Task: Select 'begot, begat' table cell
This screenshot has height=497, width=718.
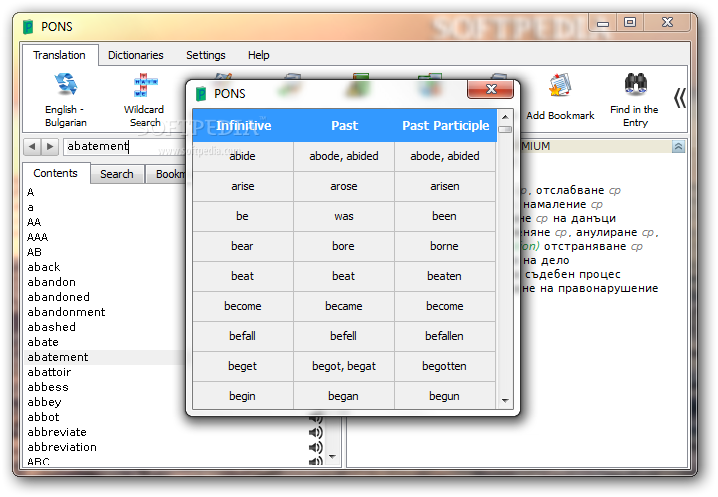Action: click(344, 366)
